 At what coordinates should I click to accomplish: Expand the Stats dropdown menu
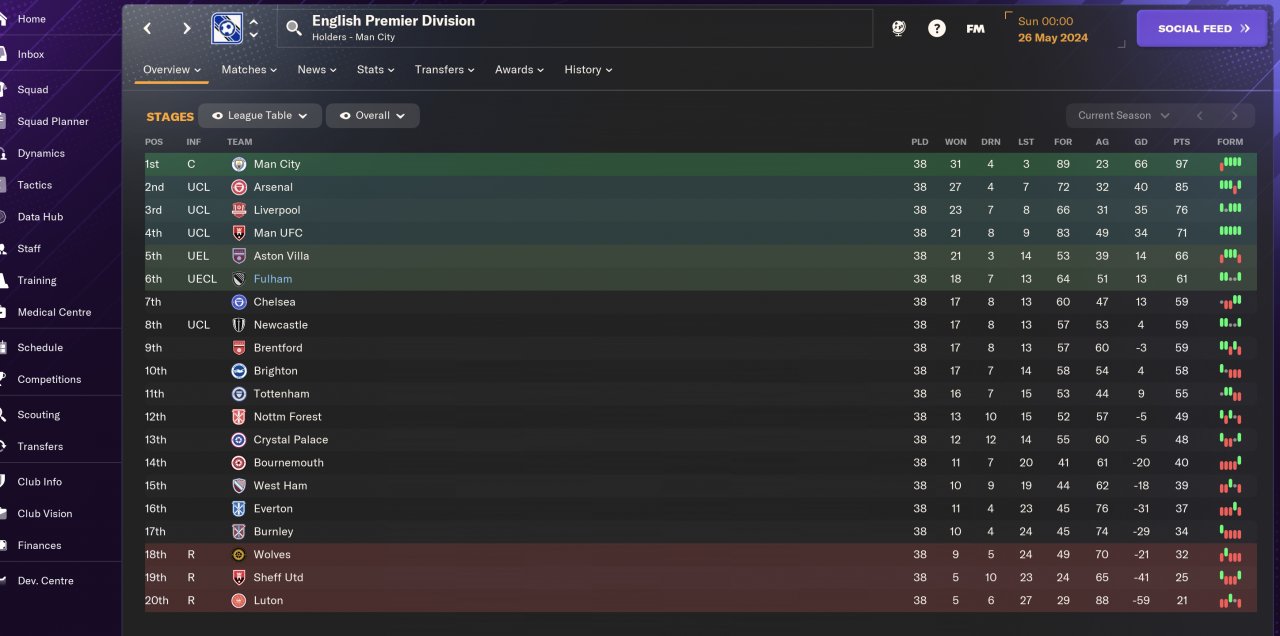[376, 70]
